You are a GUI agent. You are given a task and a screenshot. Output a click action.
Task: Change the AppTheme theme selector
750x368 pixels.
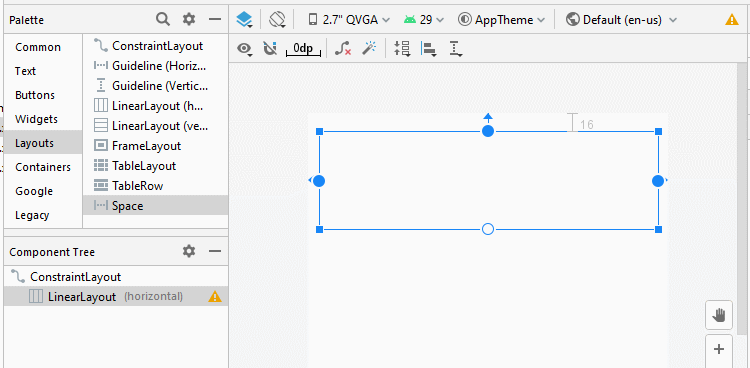[x=502, y=20]
